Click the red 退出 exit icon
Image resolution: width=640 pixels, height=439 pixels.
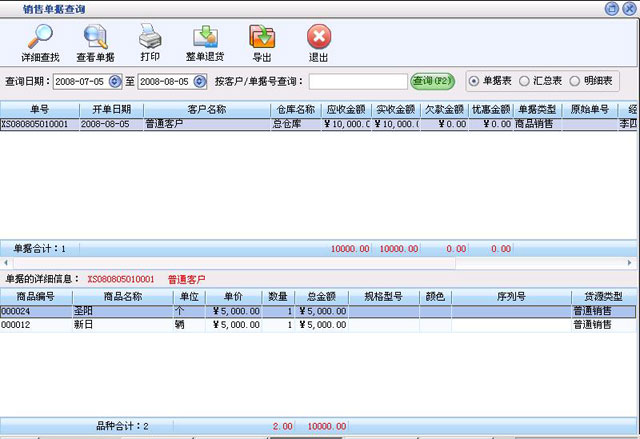coord(319,38)
